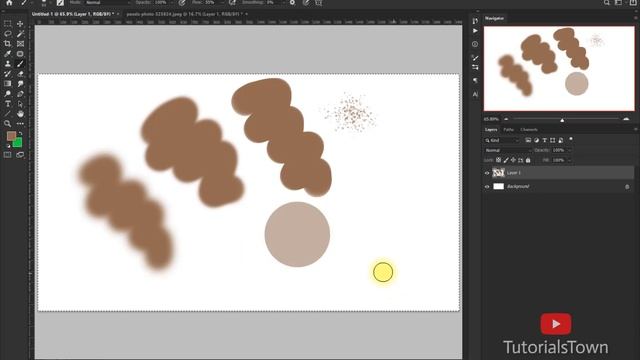This screenshot has width=640, height=360.
Task: Open the layer Opacity dropdown
Action: [x=561, y=150]
